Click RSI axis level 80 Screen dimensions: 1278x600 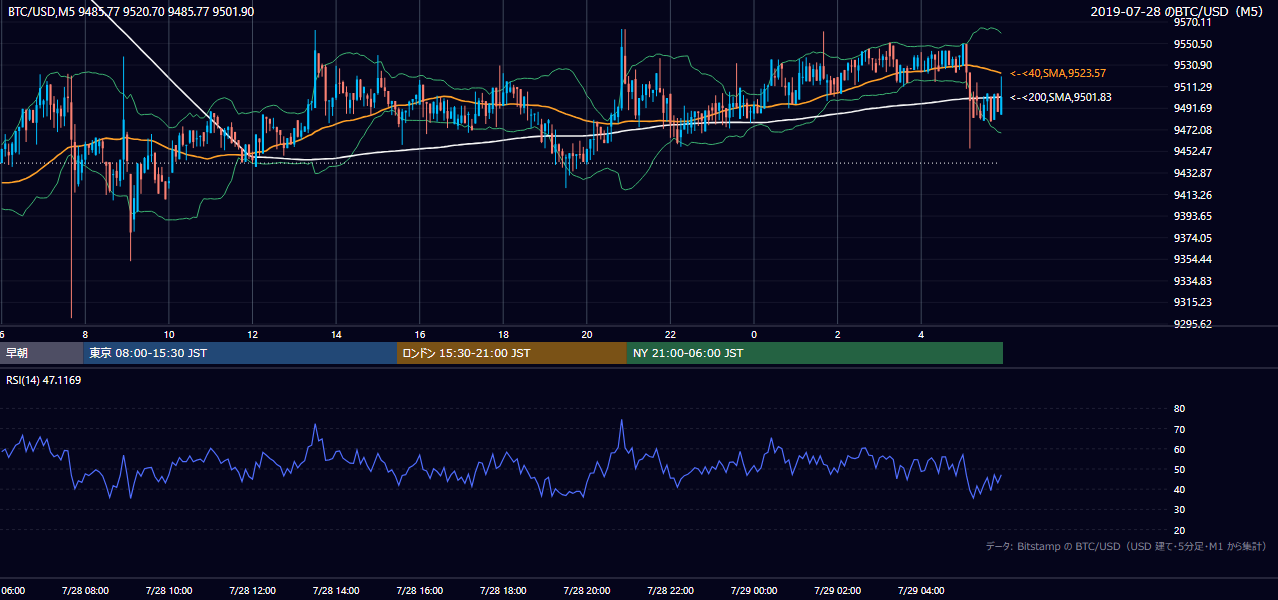pos(1179,409)
